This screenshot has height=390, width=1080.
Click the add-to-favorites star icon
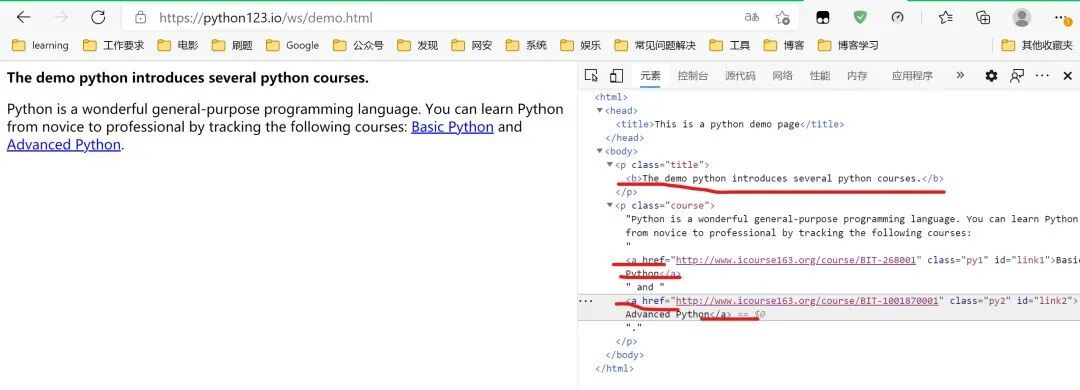(782, 17)
